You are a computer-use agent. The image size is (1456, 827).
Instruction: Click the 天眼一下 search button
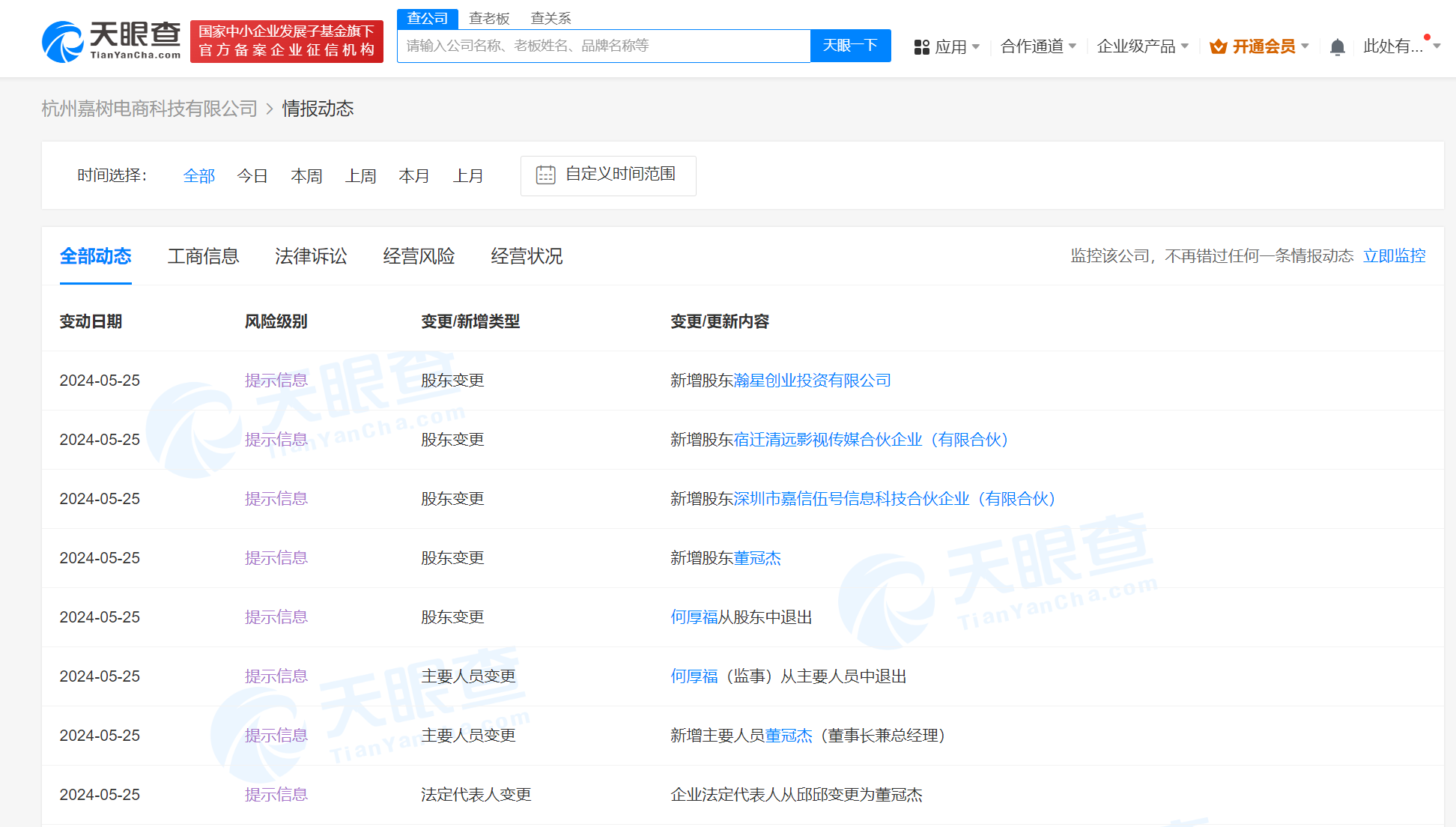click(850, 46)
